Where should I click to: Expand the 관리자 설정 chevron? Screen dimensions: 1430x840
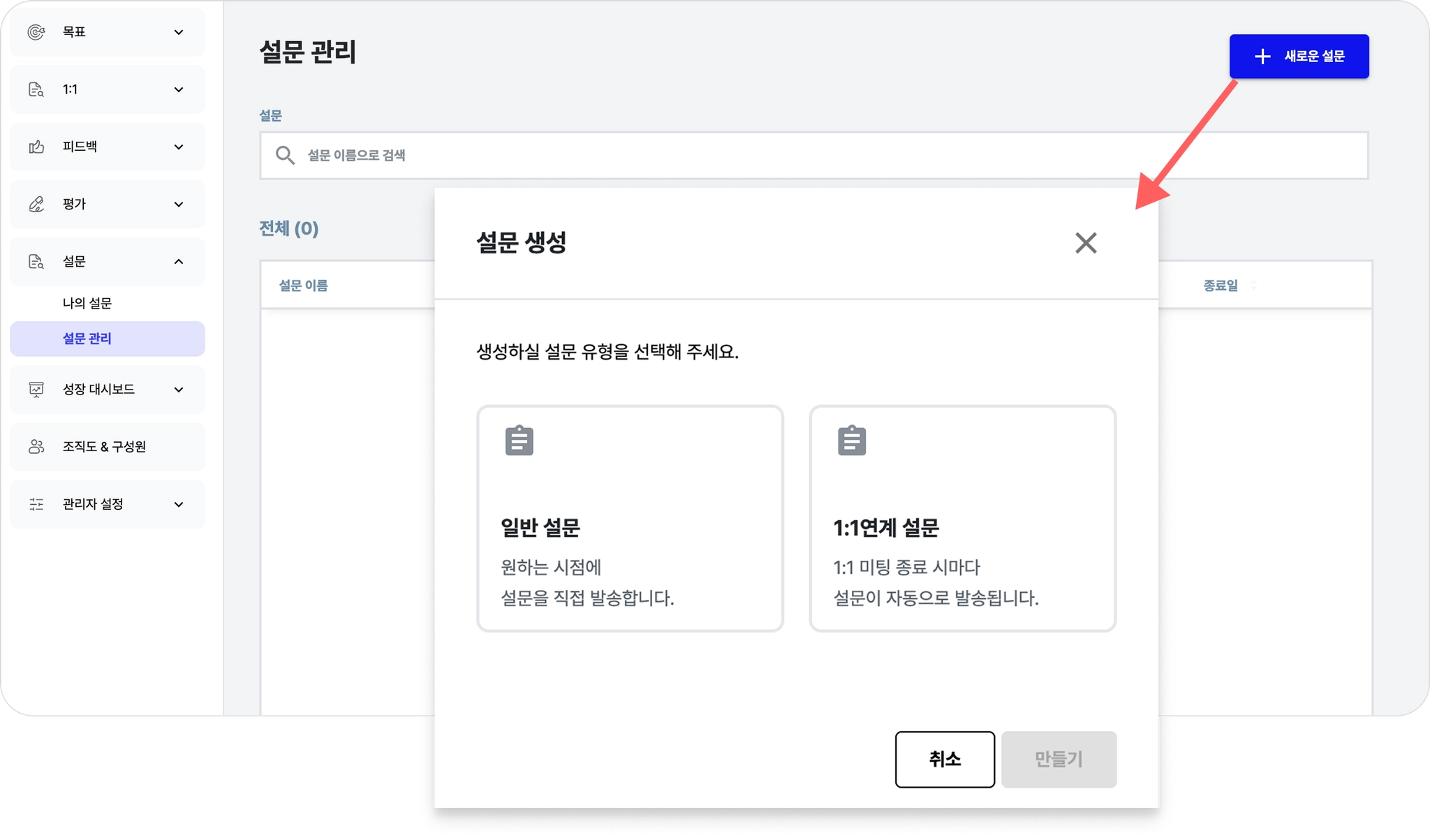tap(179, 504)
